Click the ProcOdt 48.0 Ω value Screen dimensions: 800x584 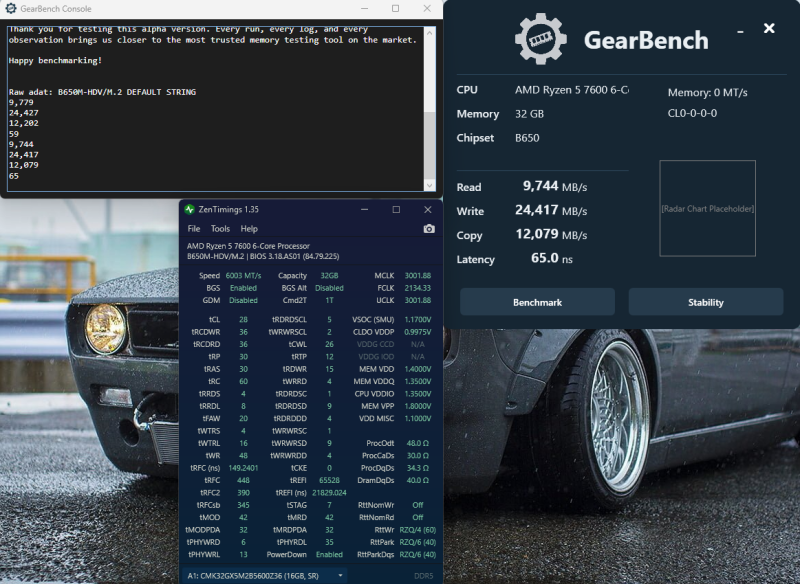[417, 443]
